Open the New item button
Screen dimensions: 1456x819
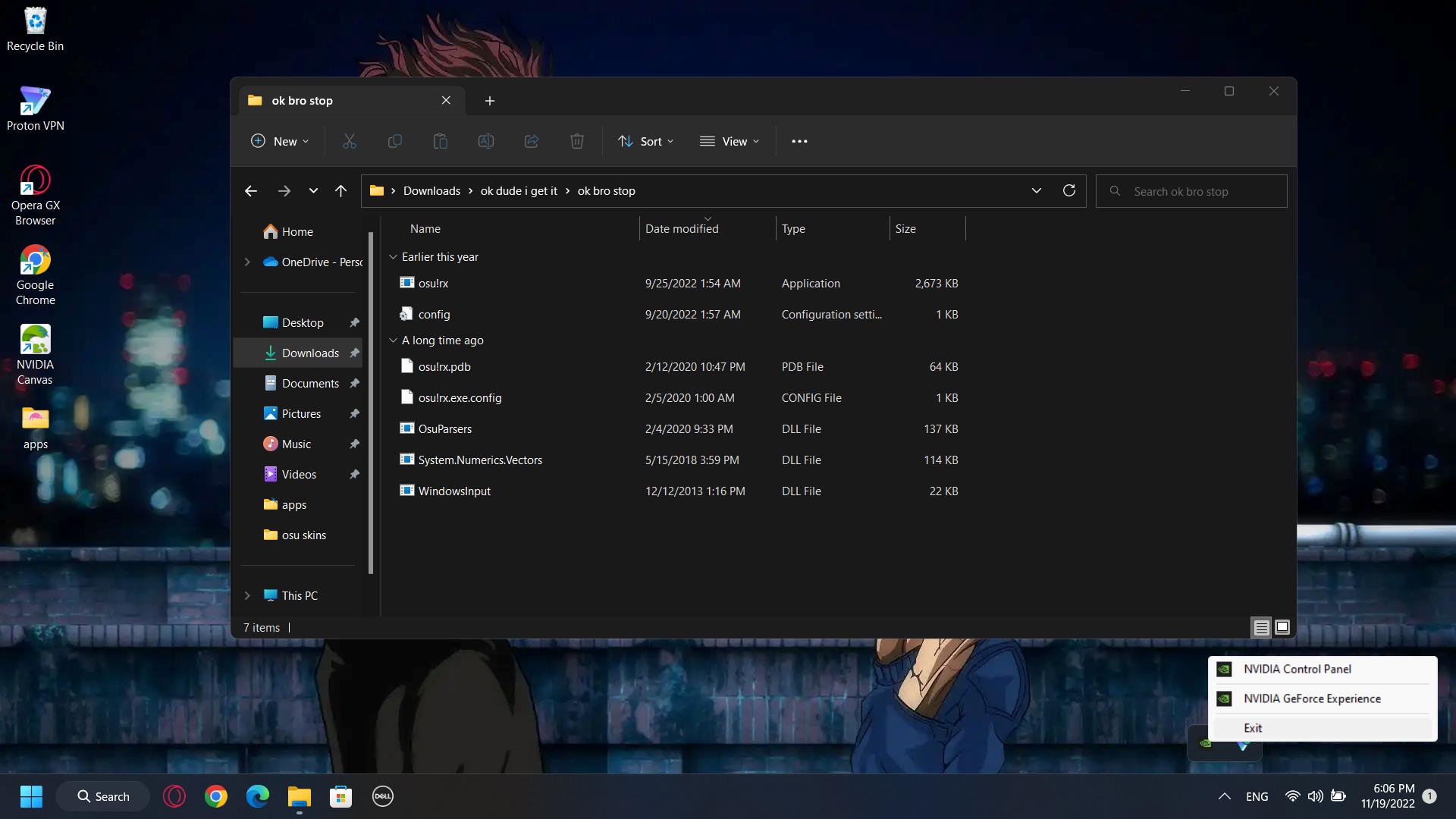point(279,141)
